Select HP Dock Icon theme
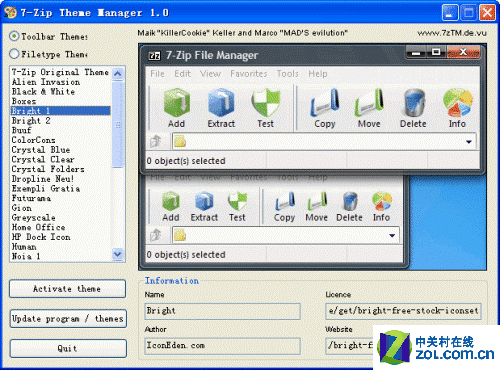Screen dimensions: 500x370 click(x=60, y=237)
